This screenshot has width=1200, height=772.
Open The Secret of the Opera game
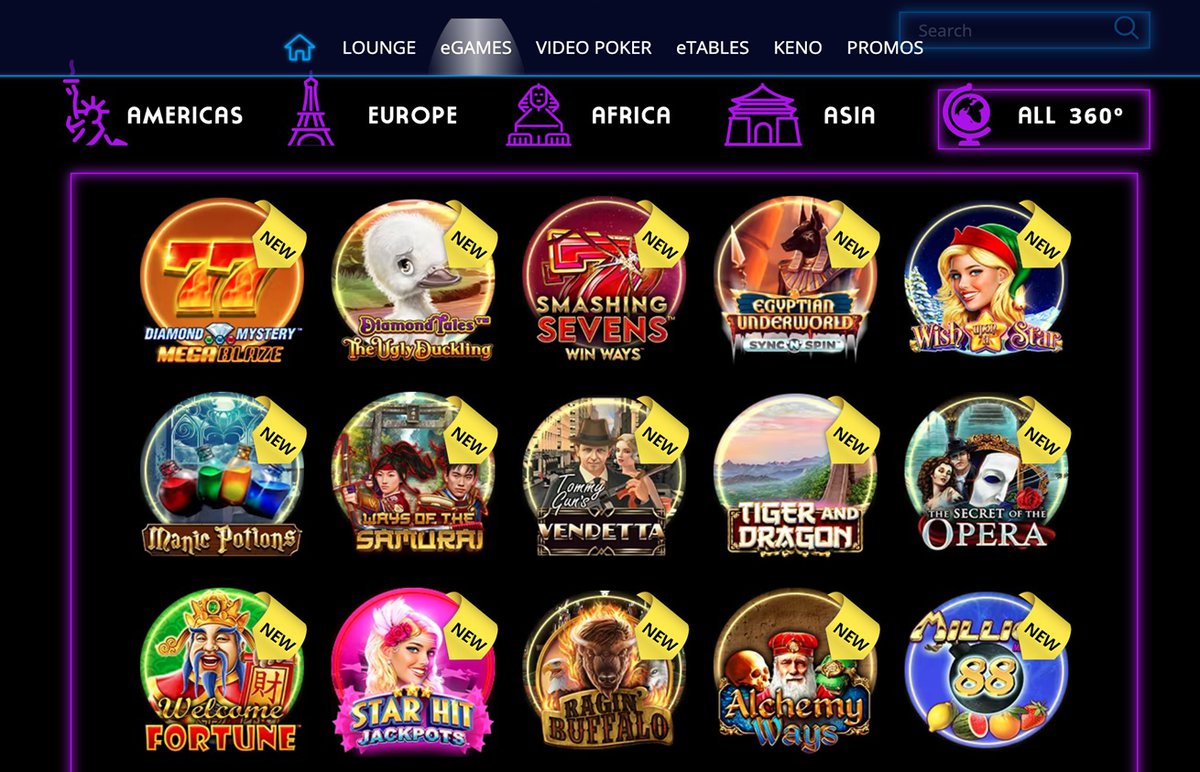[987, 475]
